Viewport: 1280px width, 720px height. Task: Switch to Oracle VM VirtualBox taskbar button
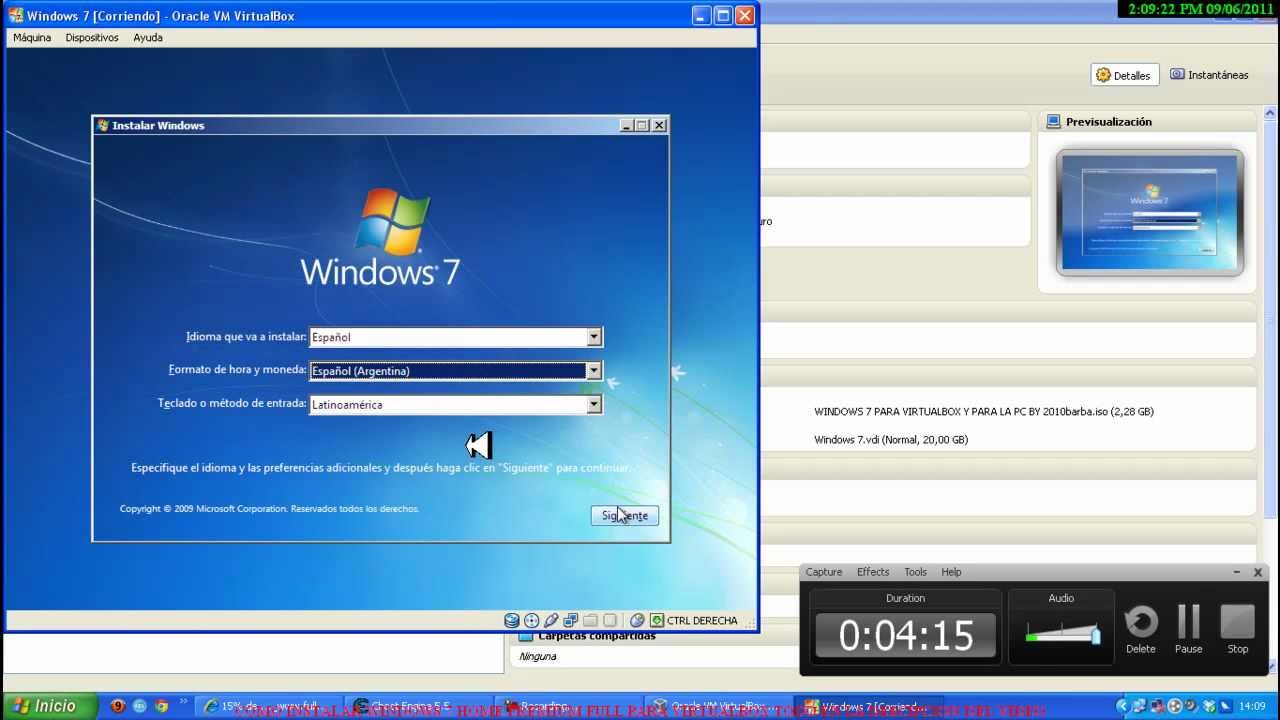(718, 706)
